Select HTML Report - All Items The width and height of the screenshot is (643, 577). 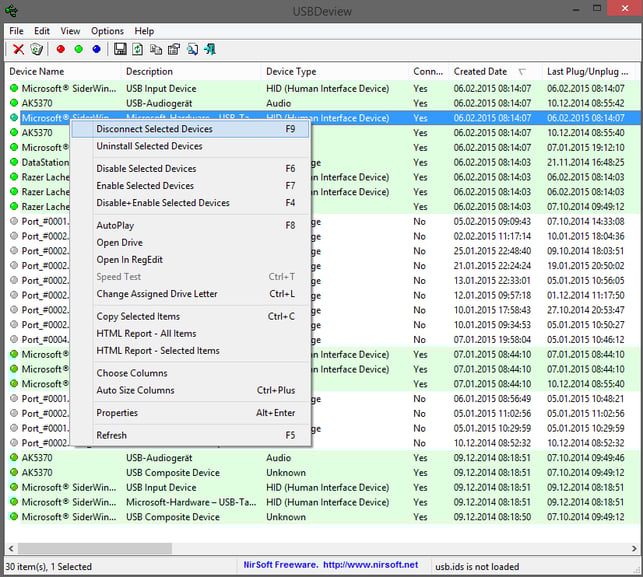pyautogui.click(x=146, y=333)
